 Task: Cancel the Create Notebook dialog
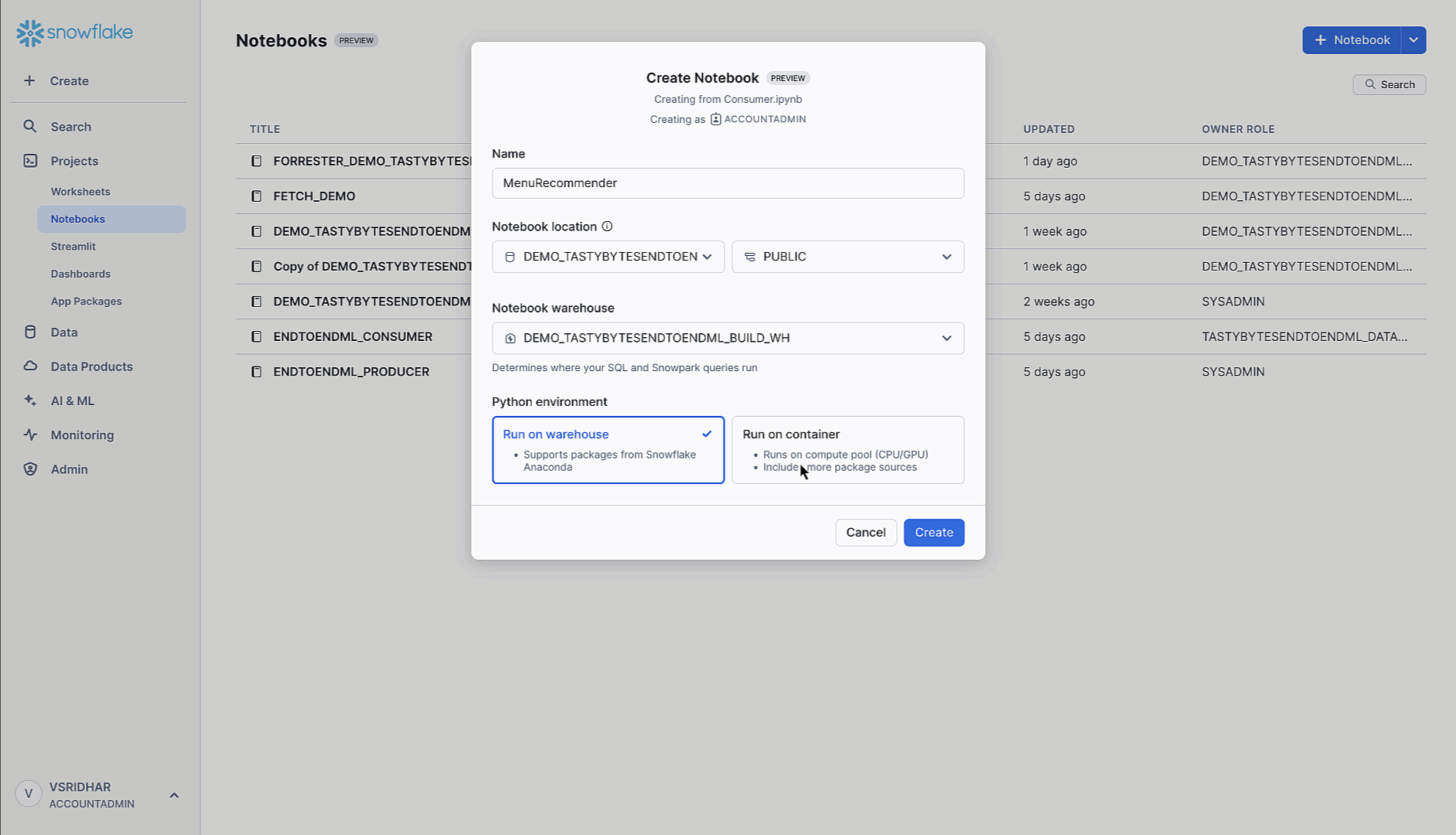pyautogui.click(x=865, y=532)
